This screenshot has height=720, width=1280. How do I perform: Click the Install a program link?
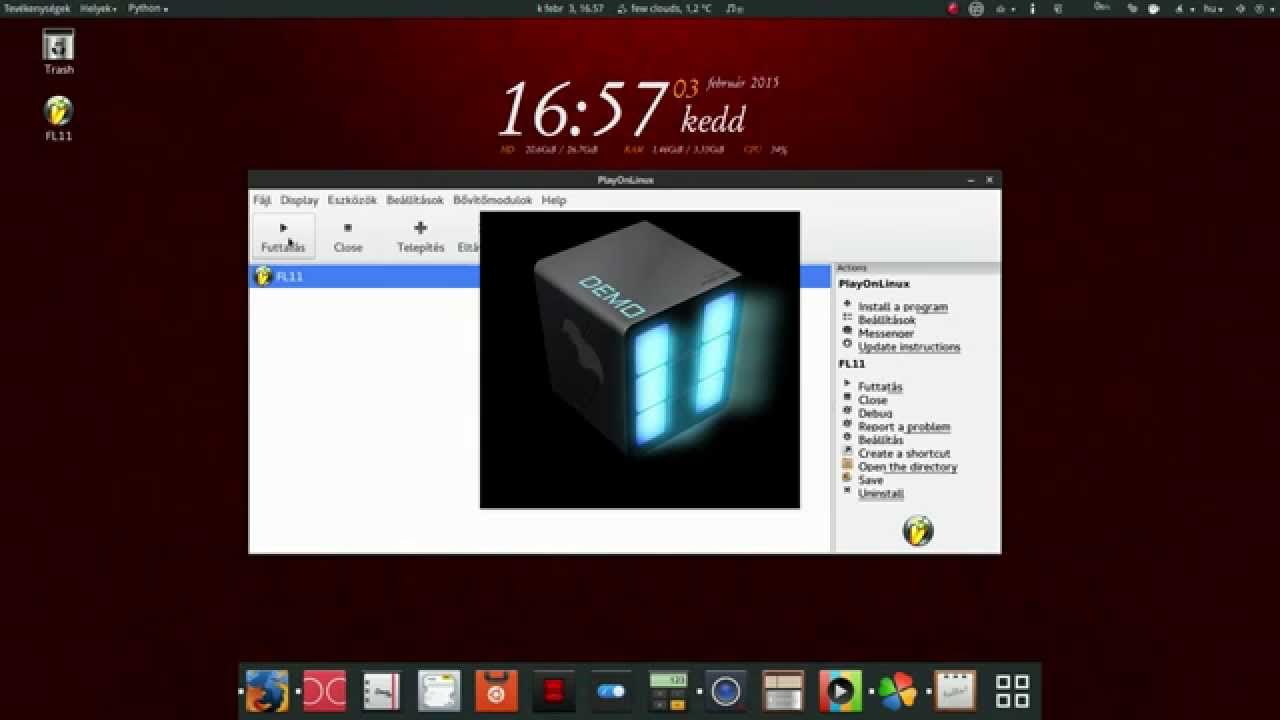903,307
